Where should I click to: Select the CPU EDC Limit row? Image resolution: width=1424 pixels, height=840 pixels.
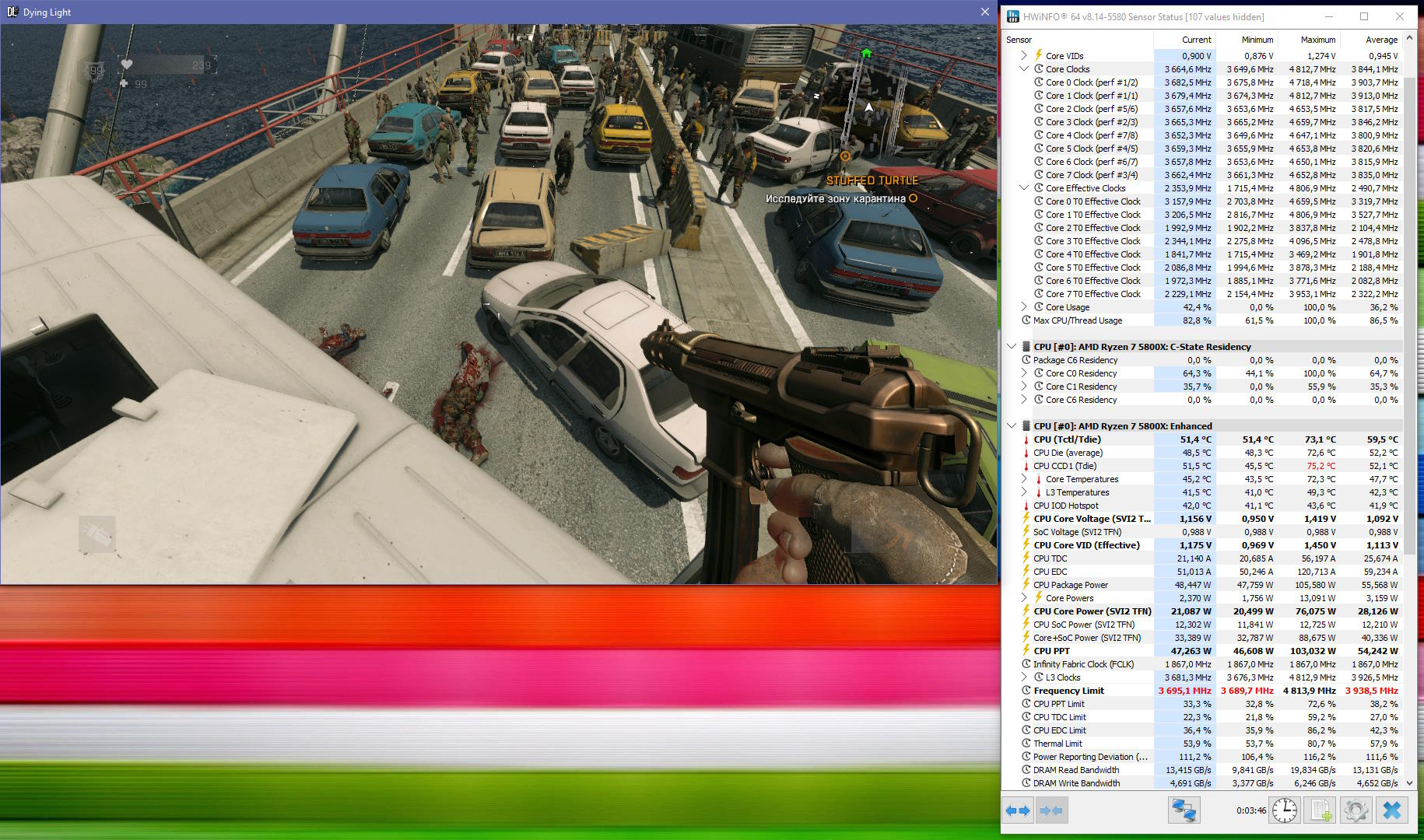click(x=1202, y=730)
